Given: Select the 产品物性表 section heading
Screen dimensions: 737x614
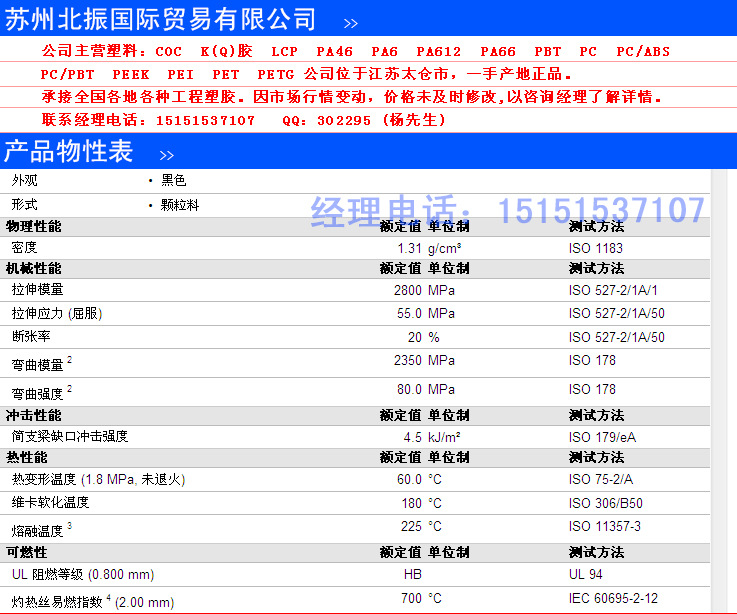Looking at the screenshot, I should click(x=68, y=152).
